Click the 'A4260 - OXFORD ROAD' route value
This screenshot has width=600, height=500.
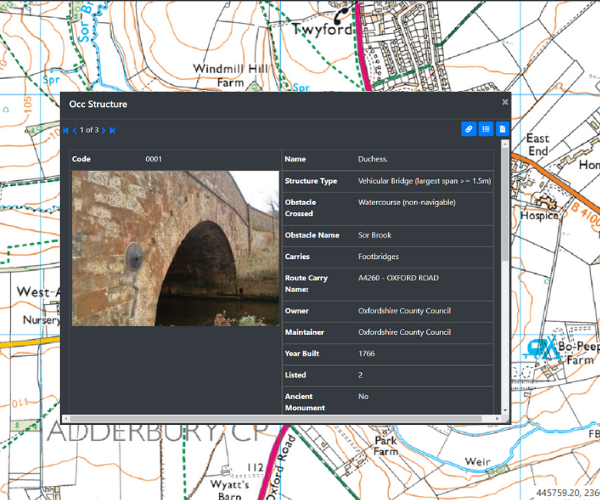(398, 277)
